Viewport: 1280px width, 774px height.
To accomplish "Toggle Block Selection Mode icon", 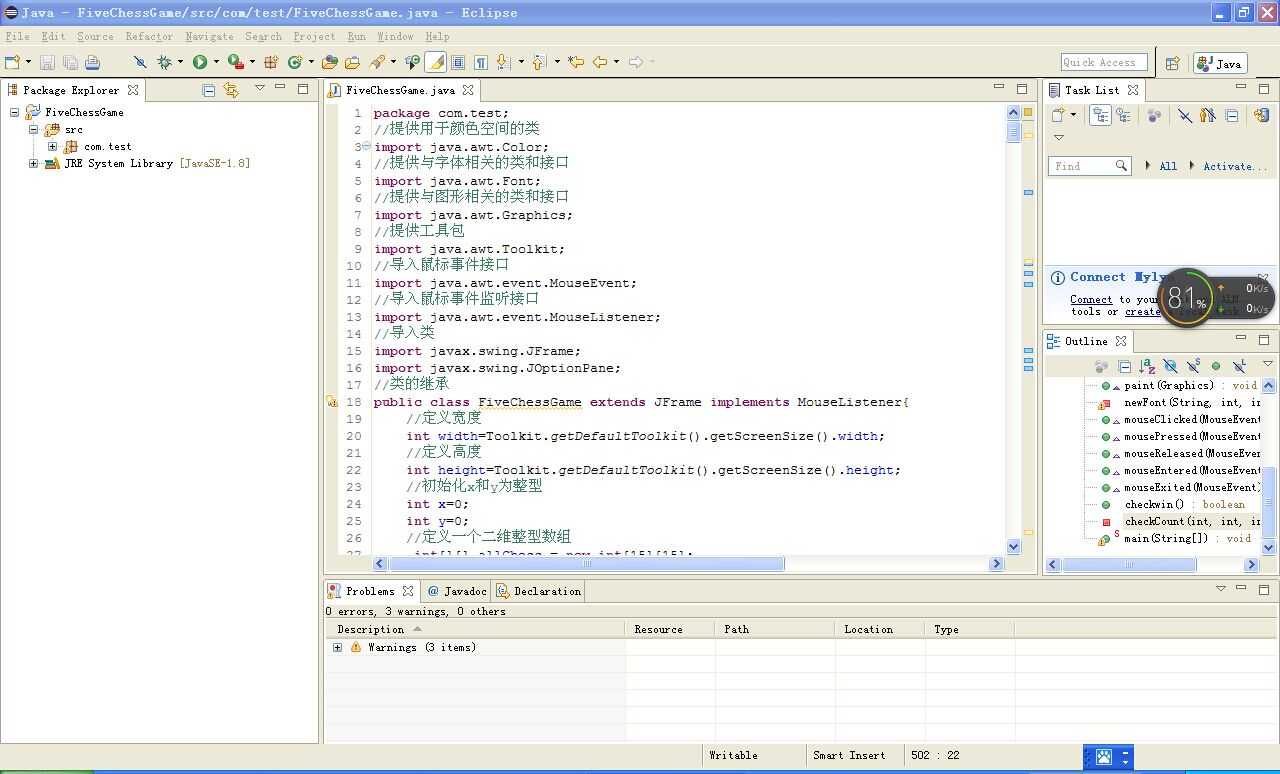I will pyautogui.click(x=458, y=62).
